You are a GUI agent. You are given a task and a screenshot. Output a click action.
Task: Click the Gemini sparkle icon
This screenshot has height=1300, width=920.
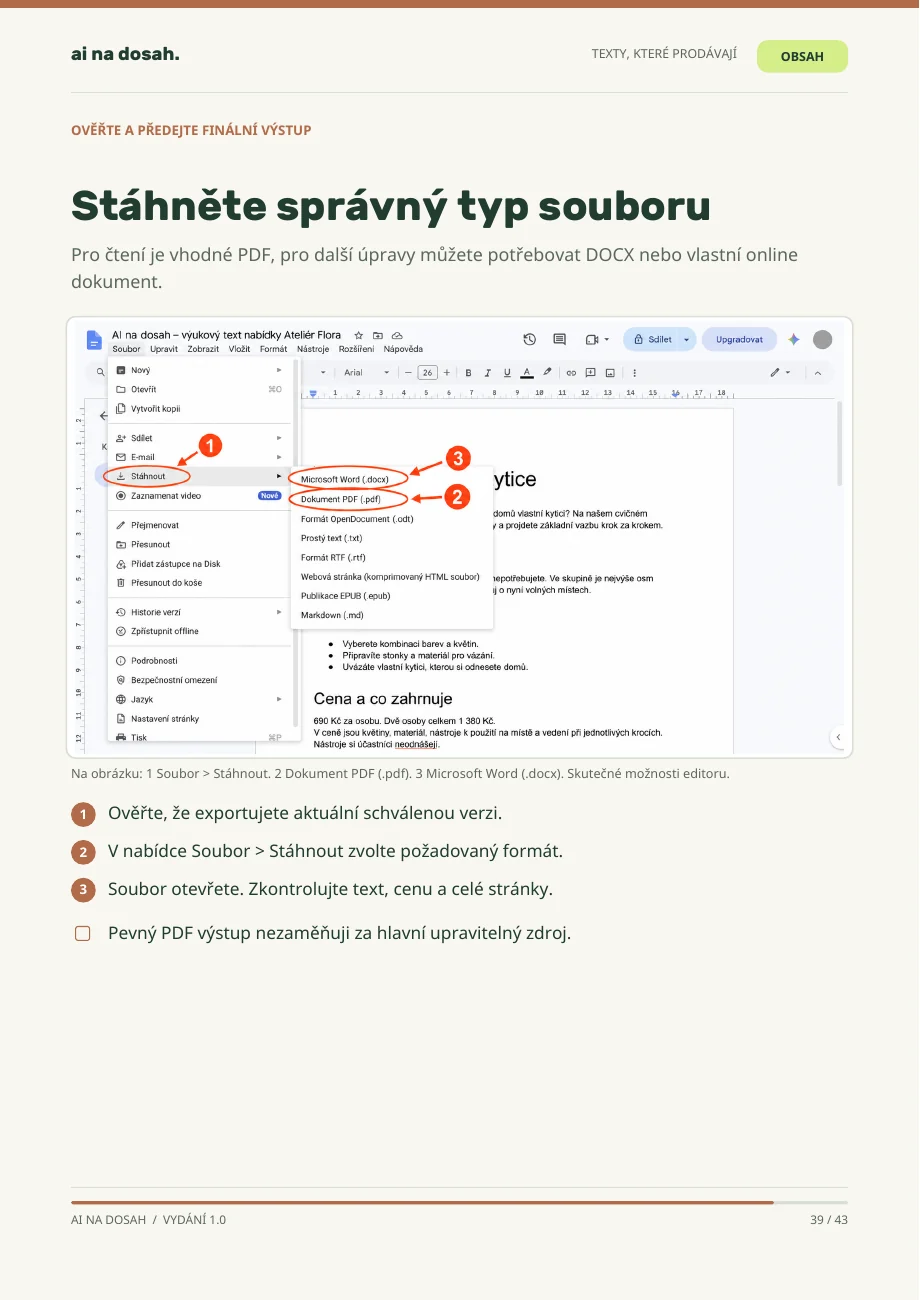pyautogui.click(x=793, y=340)
